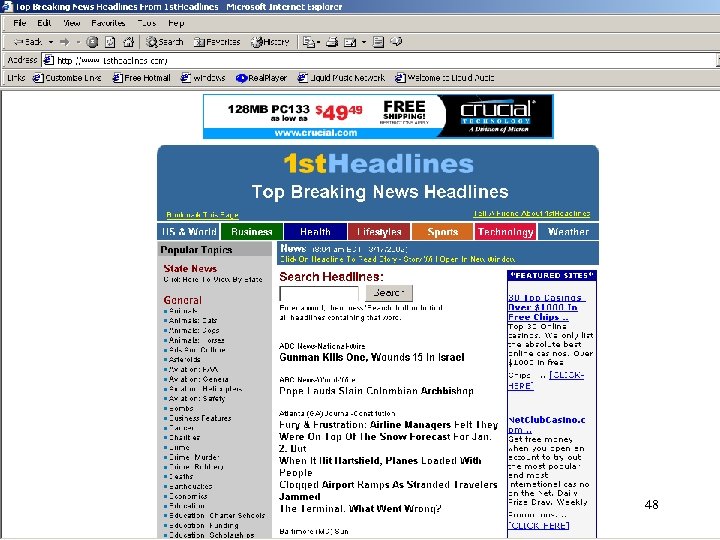The width and height of the screenshot is (720, 540).
Task: Open the Favorites menu
Action: coord(108,23)
